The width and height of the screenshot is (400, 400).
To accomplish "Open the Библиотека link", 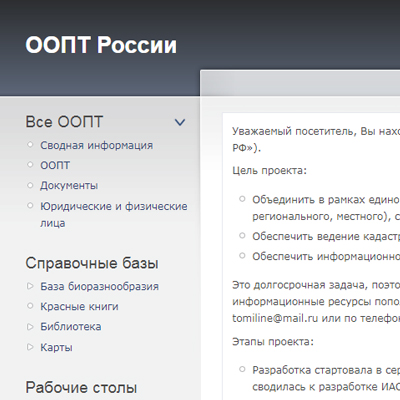I will [x=71, y=327].
